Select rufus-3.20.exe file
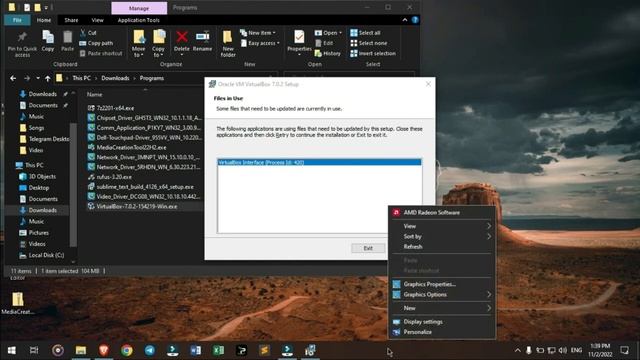Image resolution: width=640 pixels, height=360 pixels. pyautogui.click(x=114, y=177)
